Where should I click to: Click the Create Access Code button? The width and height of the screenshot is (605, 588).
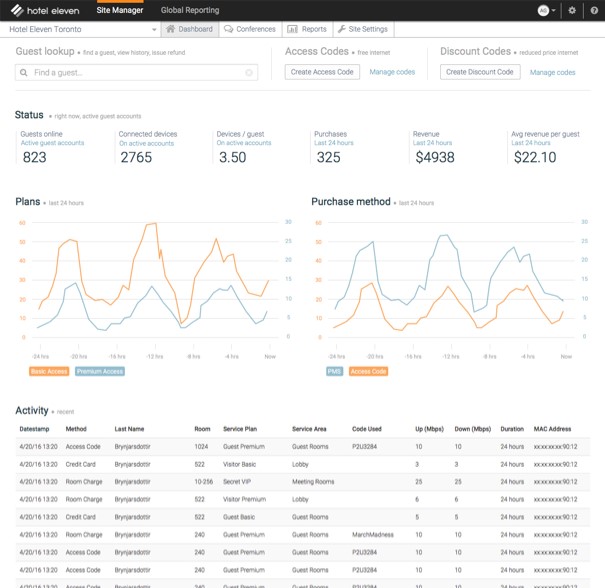(x=322, y=72)
